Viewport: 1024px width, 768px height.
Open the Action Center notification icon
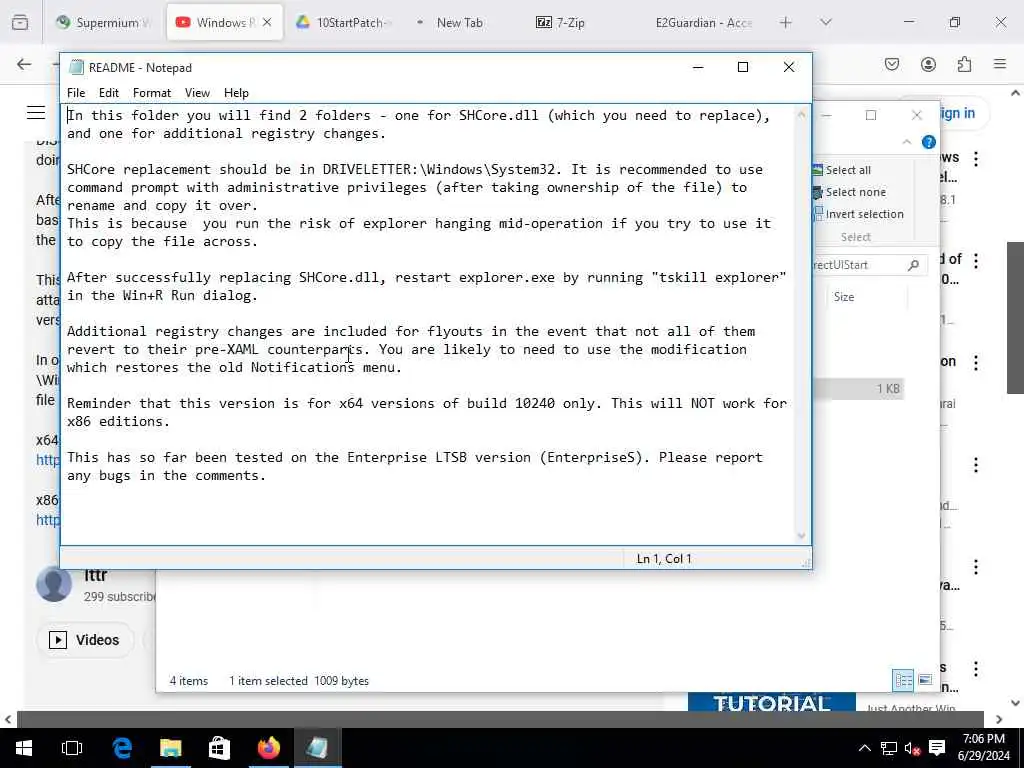point(937,748)
